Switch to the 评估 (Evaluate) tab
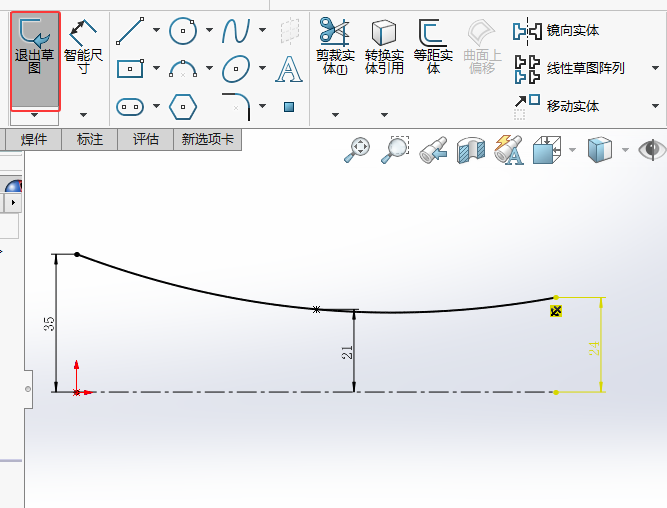Screen dimensions: 667x508 point(145,140)
